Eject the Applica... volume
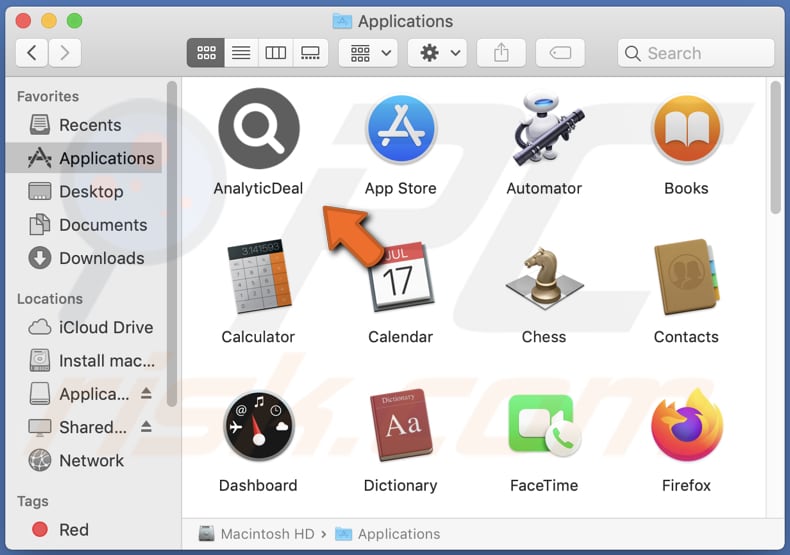This screenshot has width=790, height=555. (146, 393)
